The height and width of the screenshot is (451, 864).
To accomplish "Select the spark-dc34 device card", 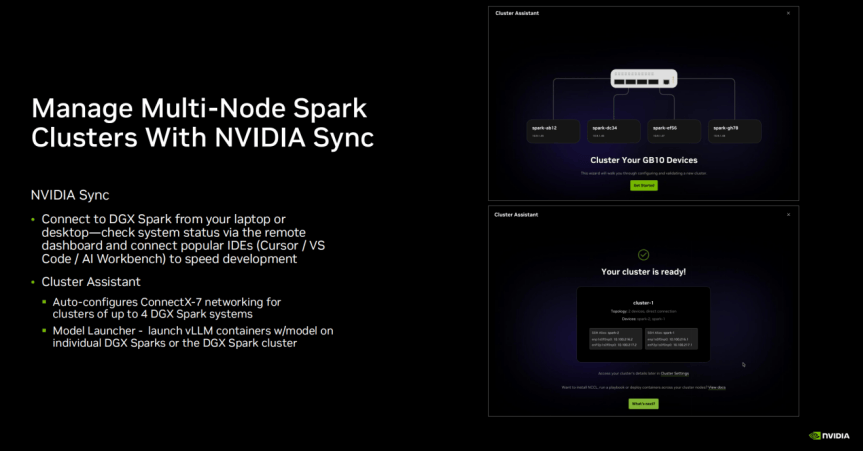I will click(x=613, y=131).
